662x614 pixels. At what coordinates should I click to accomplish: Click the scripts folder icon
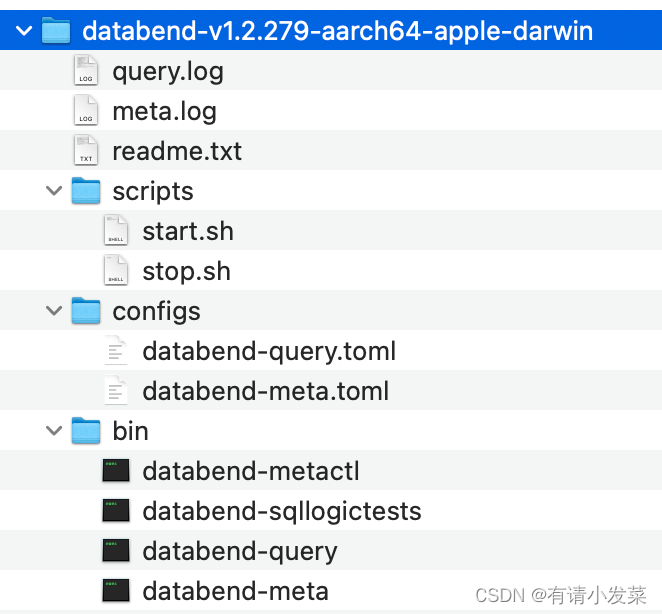87,191
